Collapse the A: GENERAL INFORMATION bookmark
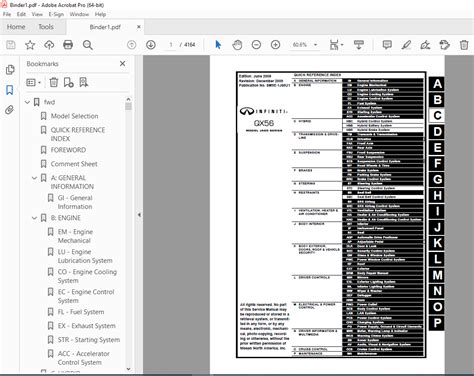This screenshot has width=474, height=376. tap(34, 178)
